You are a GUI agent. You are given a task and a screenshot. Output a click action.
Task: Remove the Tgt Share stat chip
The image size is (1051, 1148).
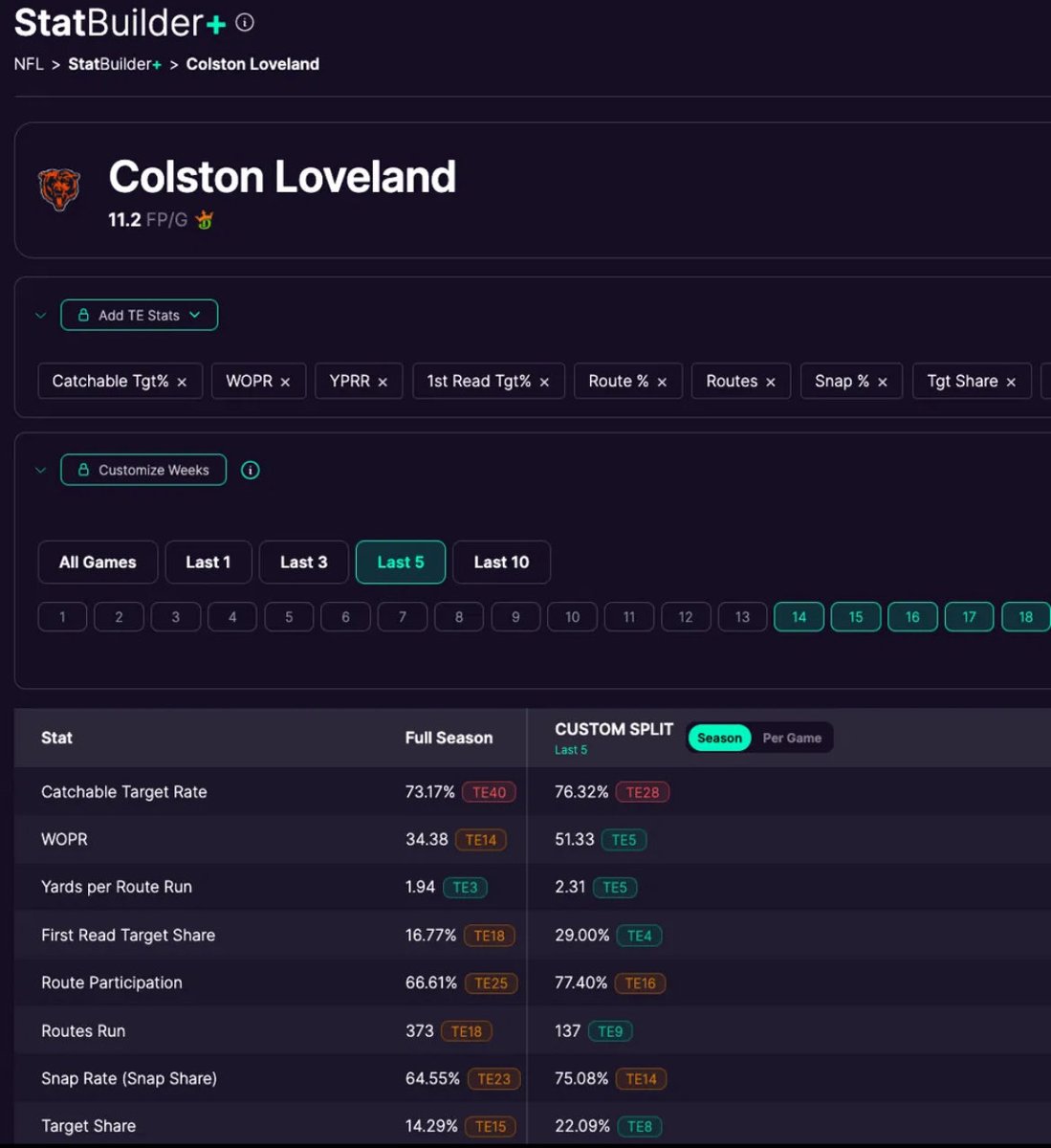pyautogui.click(x=1011, y=382)
